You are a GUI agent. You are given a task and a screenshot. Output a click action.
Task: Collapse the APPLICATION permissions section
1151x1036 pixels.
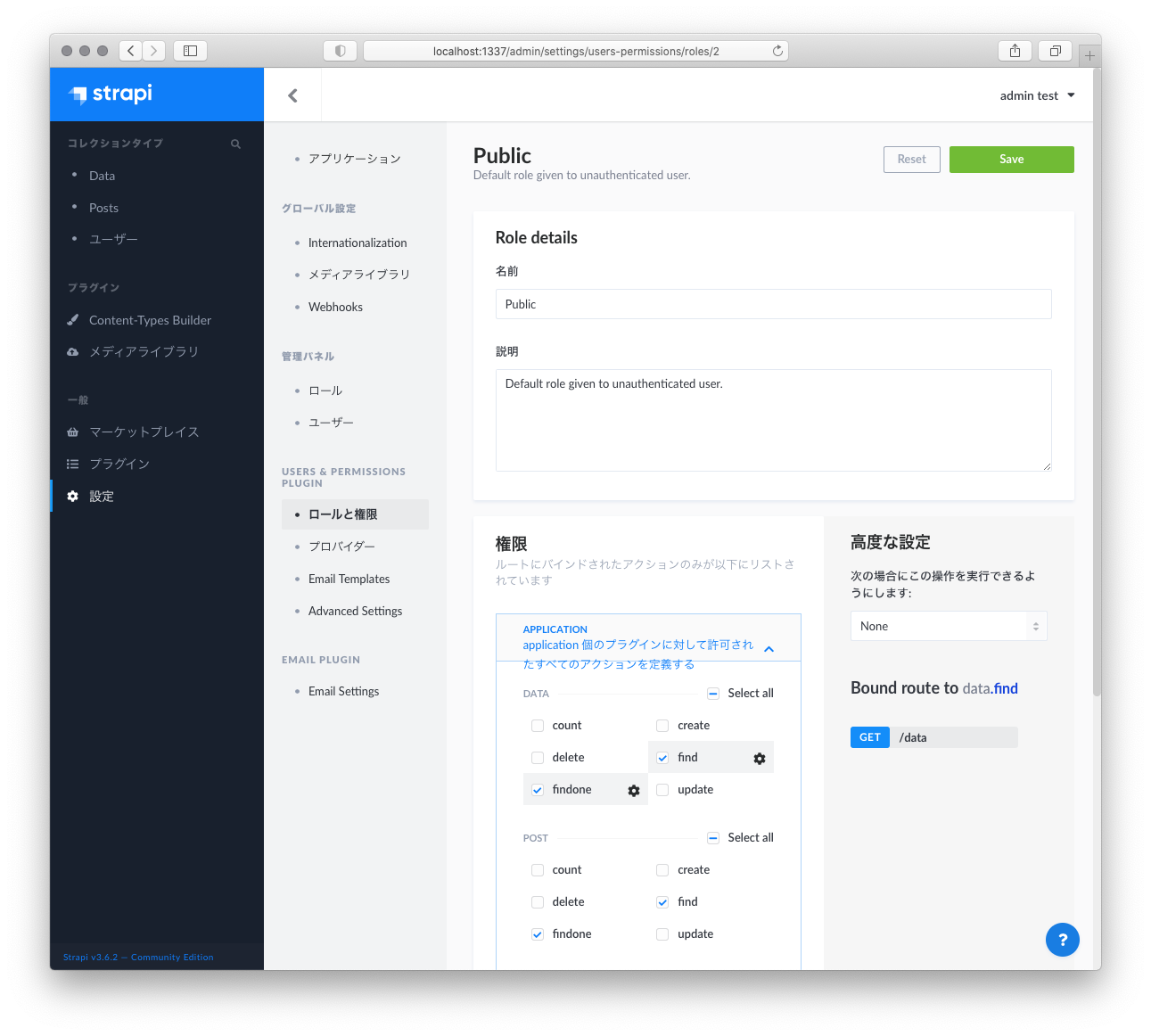click(x=769, y=649)
